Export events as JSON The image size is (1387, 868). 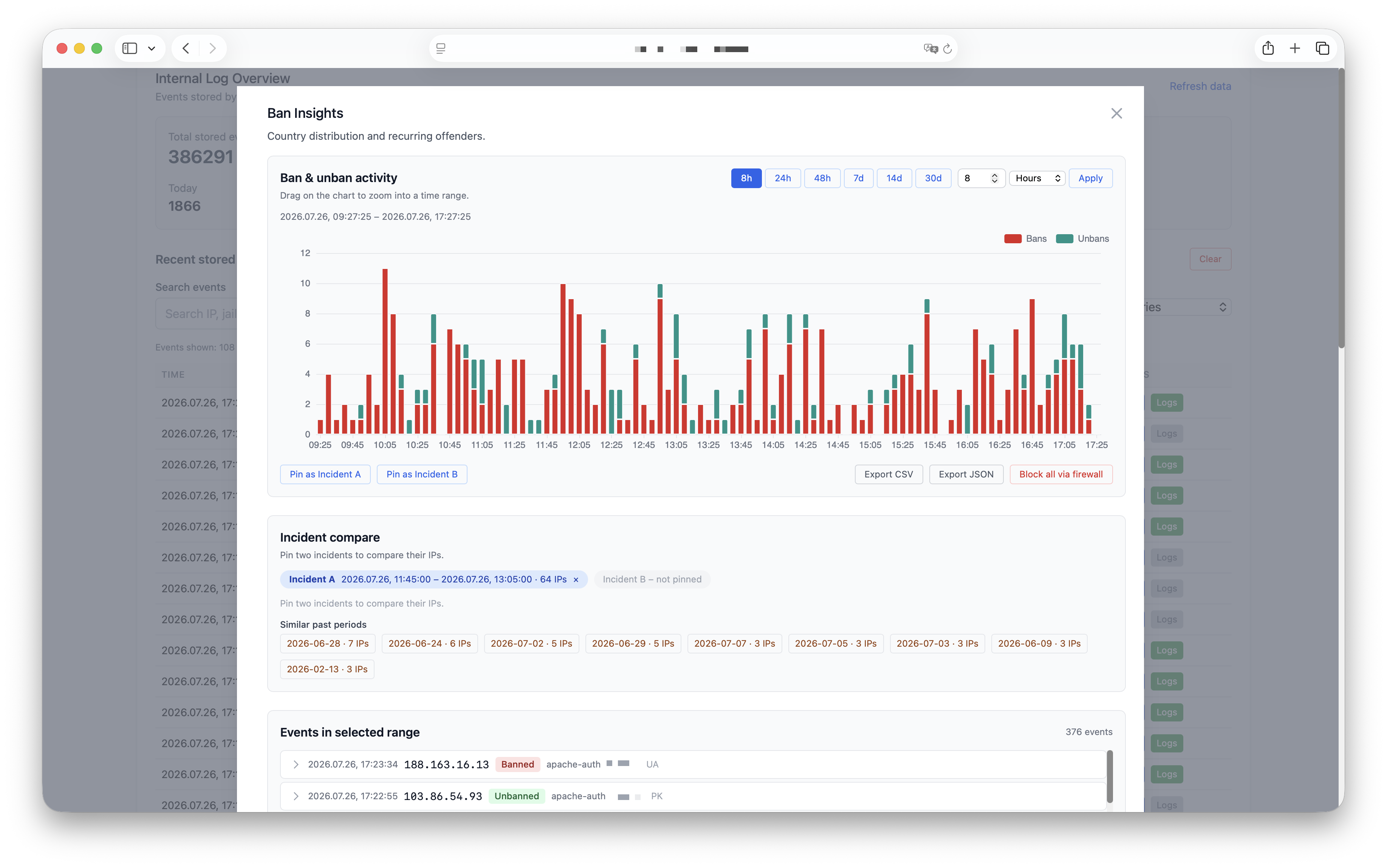pyautogui.click(x=966, y=474)
